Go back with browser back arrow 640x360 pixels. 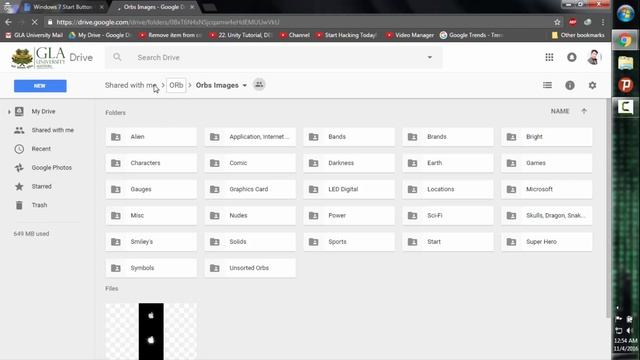point(9,22)
